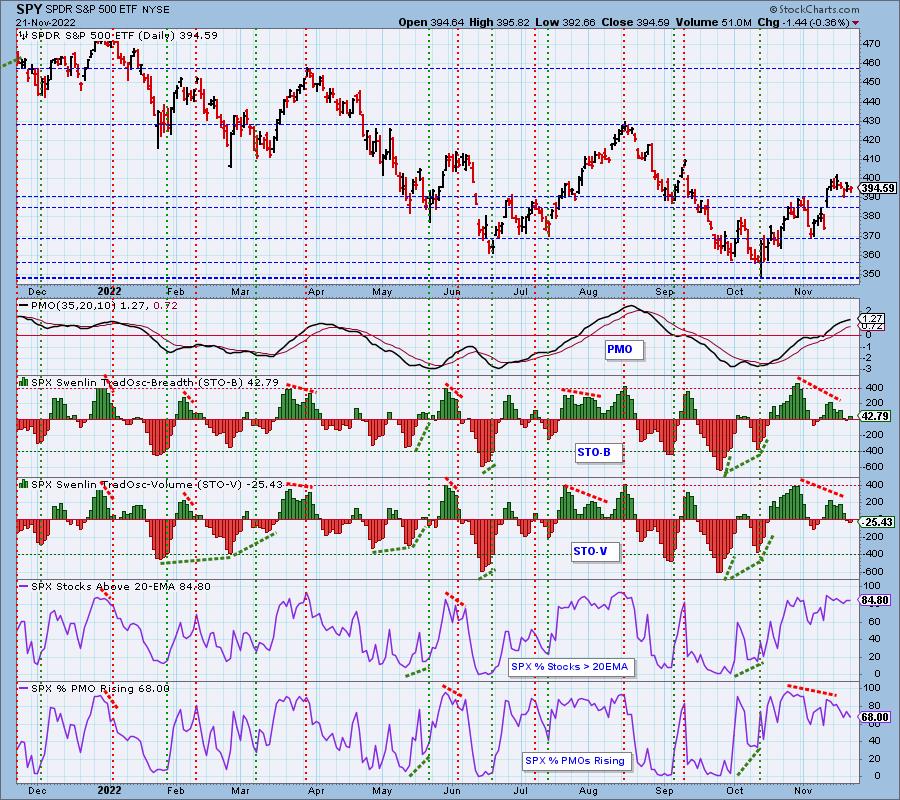The image size is (900, 800).
Task: Click the 84.80 value tag
Action: [x=875, y=600]
